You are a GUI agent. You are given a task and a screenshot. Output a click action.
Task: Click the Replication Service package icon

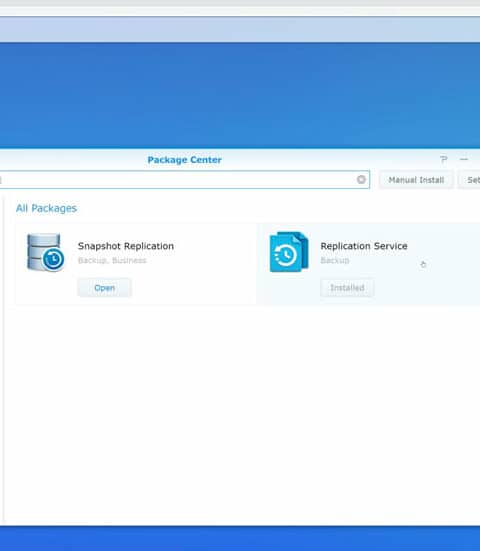click(x=289, y=252)
